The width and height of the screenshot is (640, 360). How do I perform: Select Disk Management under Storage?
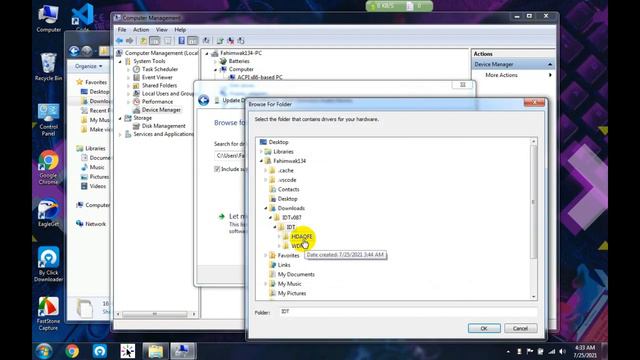163,126
